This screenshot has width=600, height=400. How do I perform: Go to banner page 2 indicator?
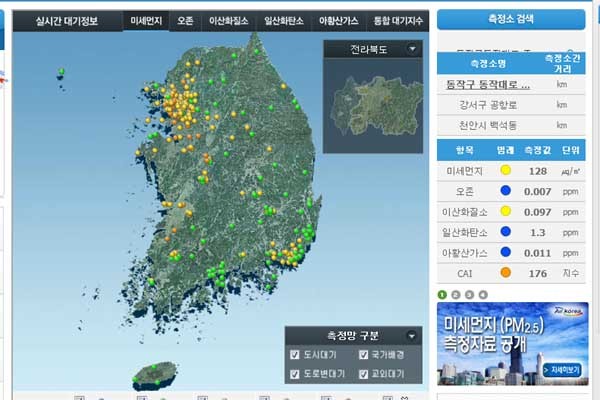click(x=456, y=295)
